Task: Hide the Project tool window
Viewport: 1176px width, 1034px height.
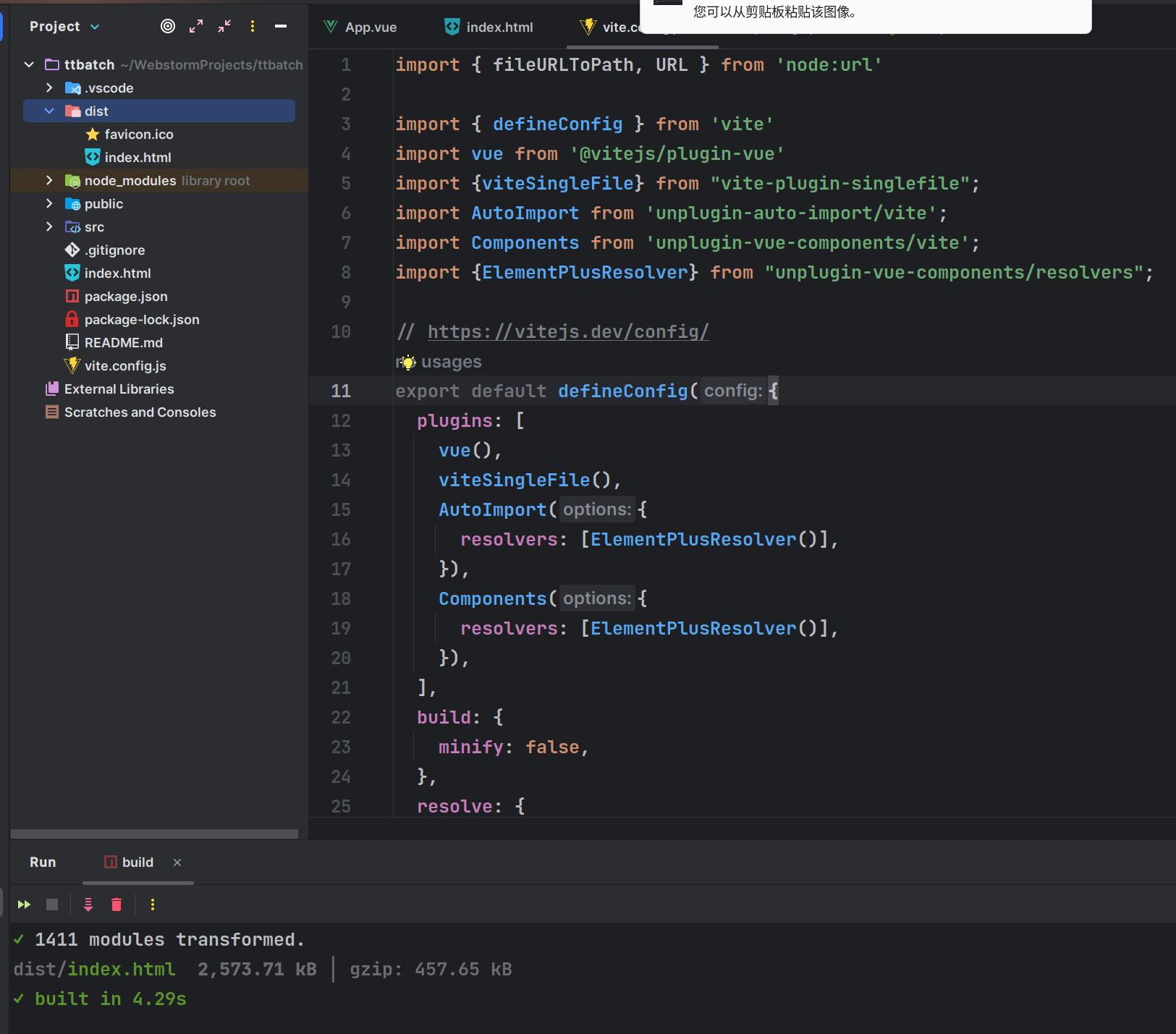Action: pos(281,27)
